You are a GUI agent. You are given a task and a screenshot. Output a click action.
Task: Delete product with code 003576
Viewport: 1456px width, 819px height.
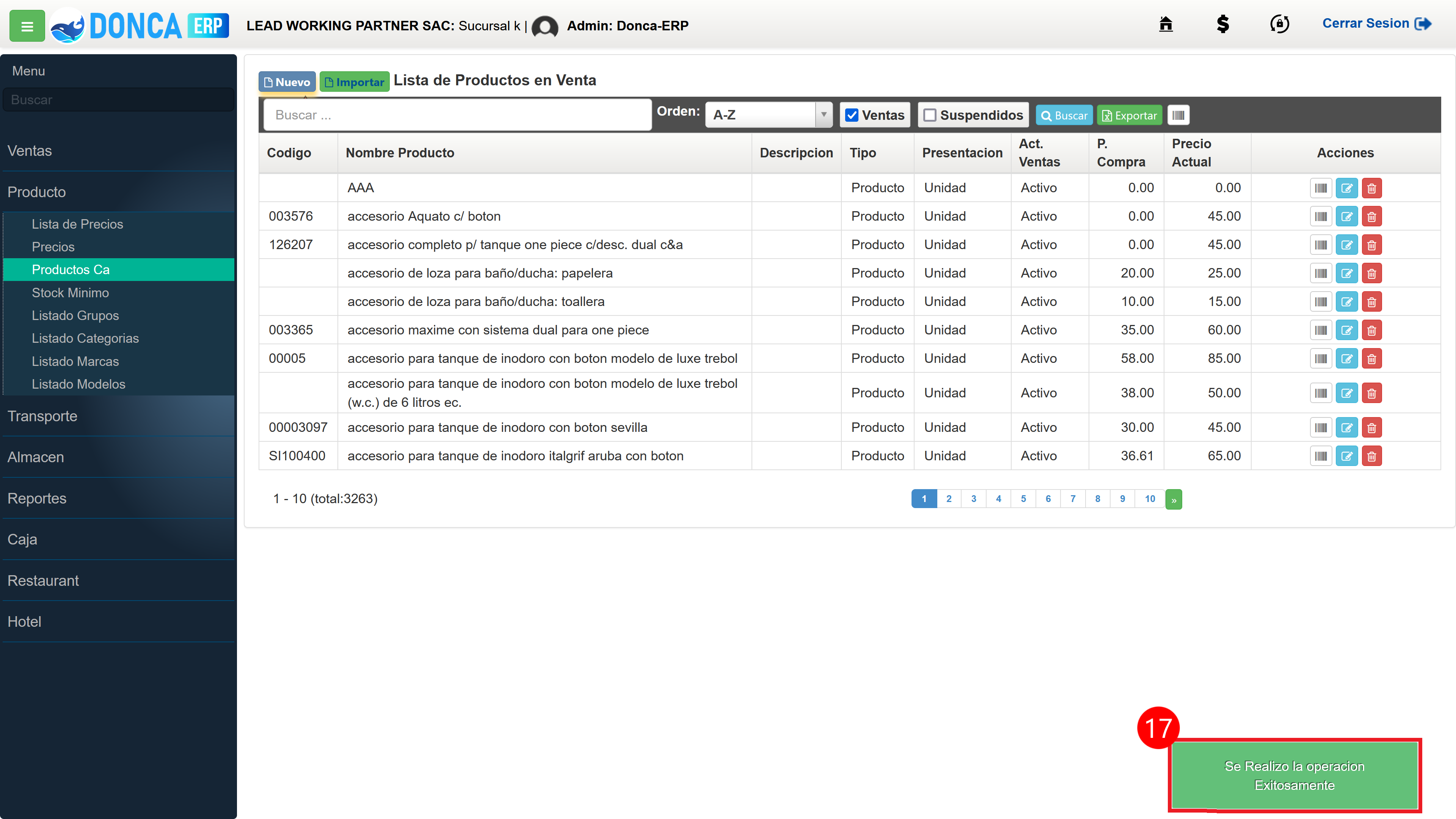coord(1372,217)
